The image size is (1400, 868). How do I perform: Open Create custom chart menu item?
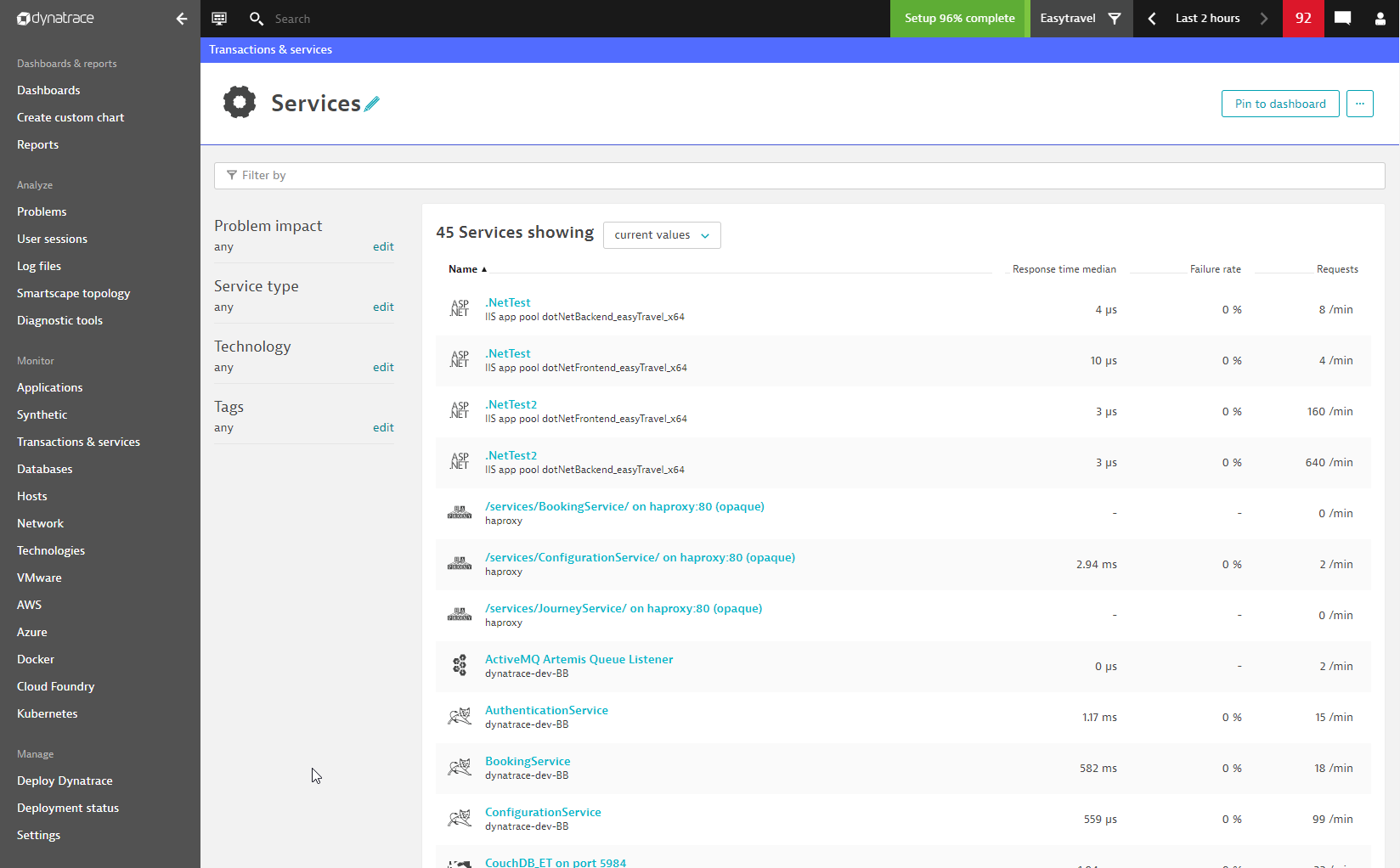(x=71, y=117)
